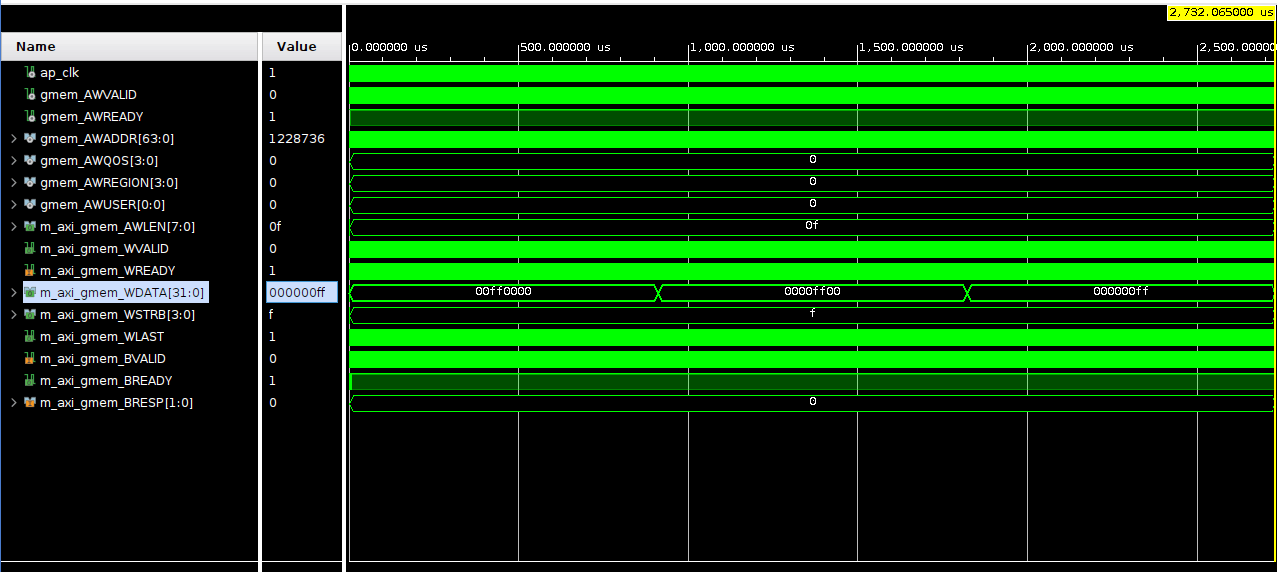Click the ap_clk waveform trace
This screenshot has height=572, width=1277.
[x=812, y=73]
